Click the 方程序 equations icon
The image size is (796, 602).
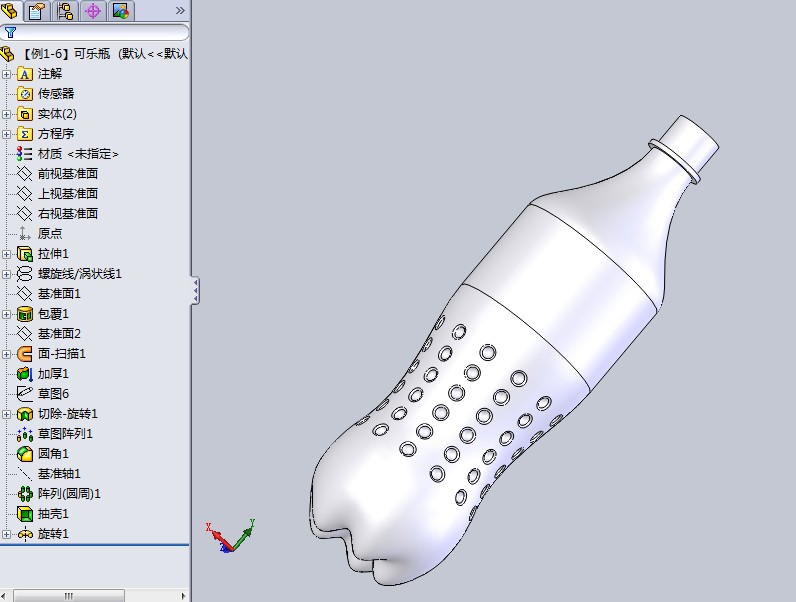pyautogui.click(x=24, y=134)
